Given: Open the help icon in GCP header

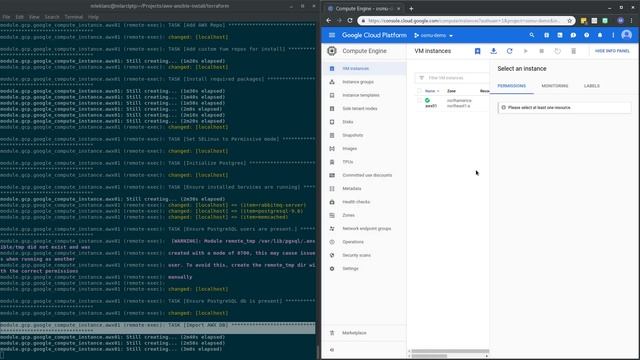Looking at the screenshot, I should [587, 36].
